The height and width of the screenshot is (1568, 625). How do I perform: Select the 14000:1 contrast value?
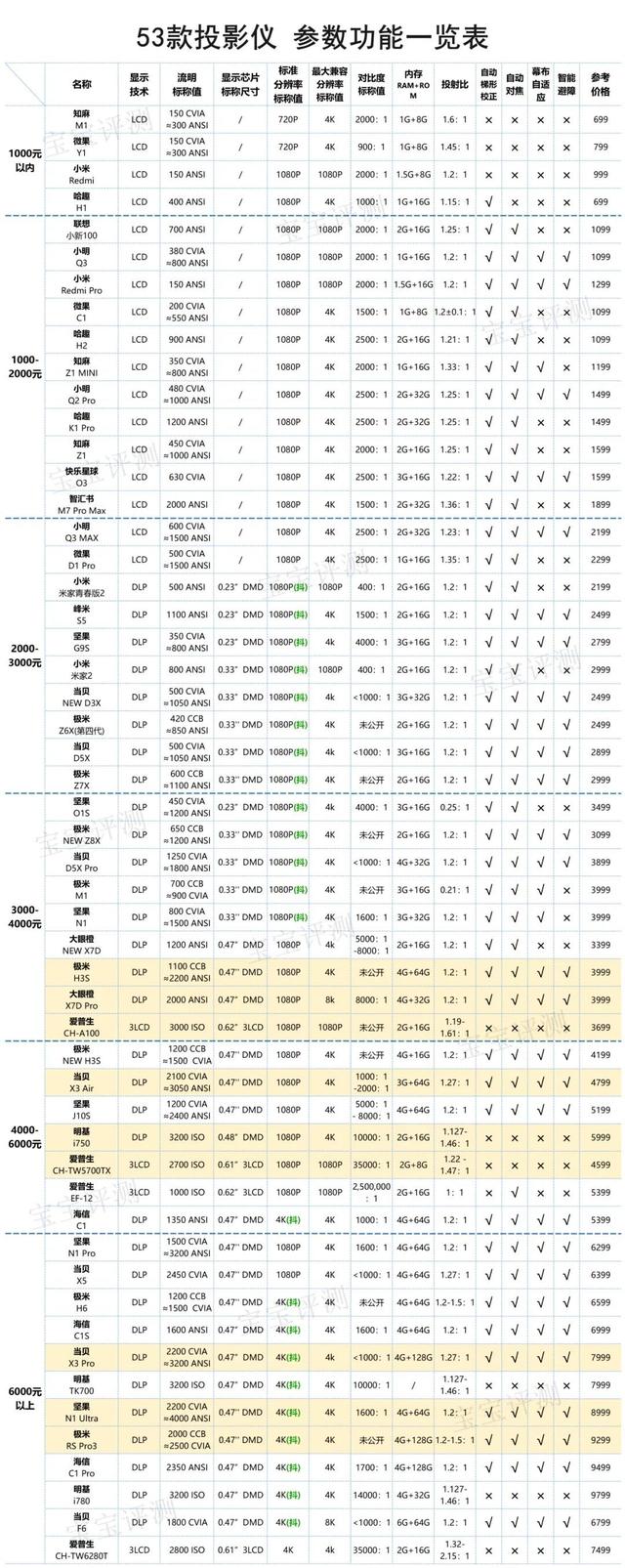[371, 1495]
